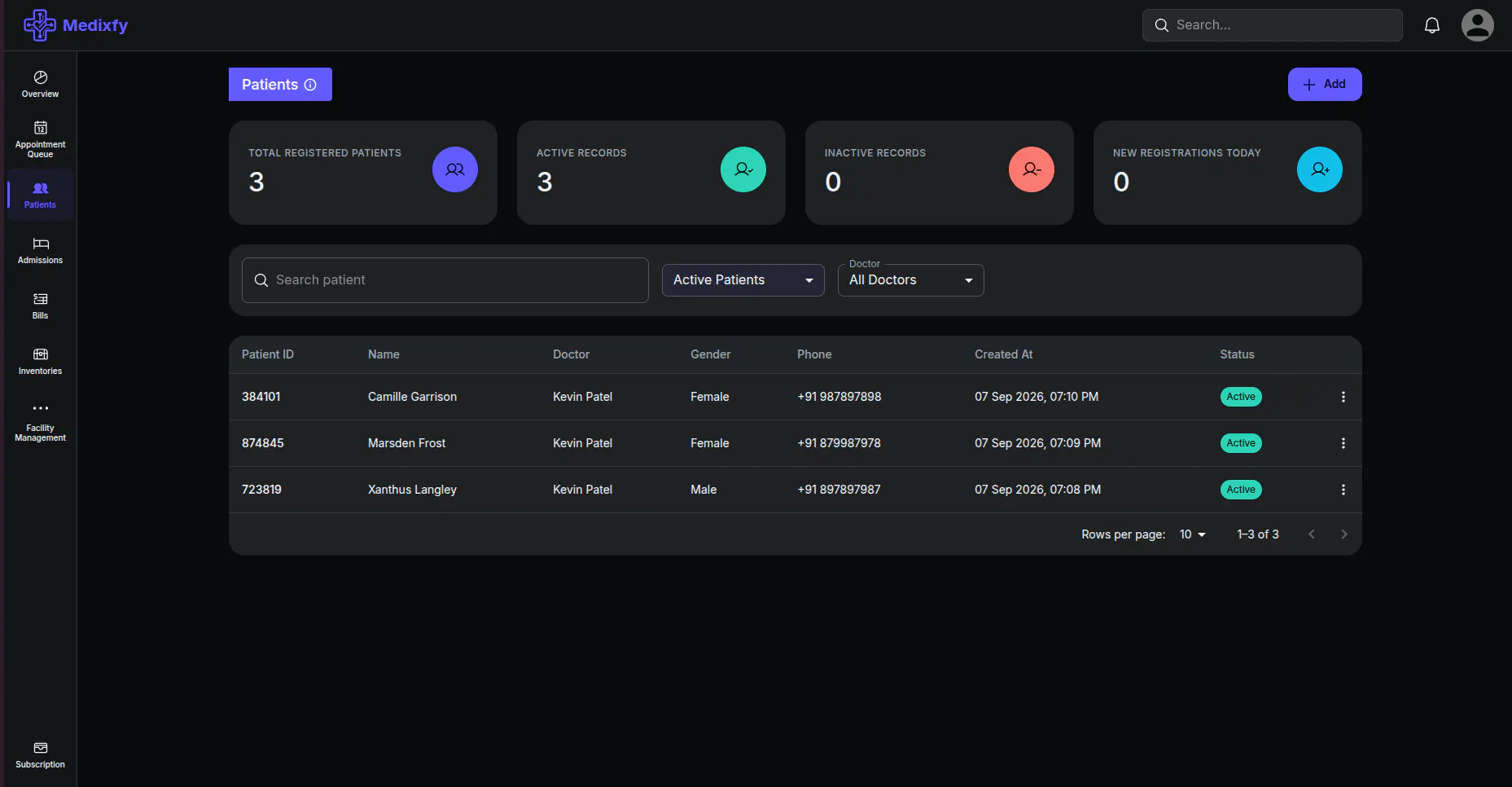Viewport: 1512px width, 787px height.
Task: Open the notifications bell
Action: (1432, 25)
